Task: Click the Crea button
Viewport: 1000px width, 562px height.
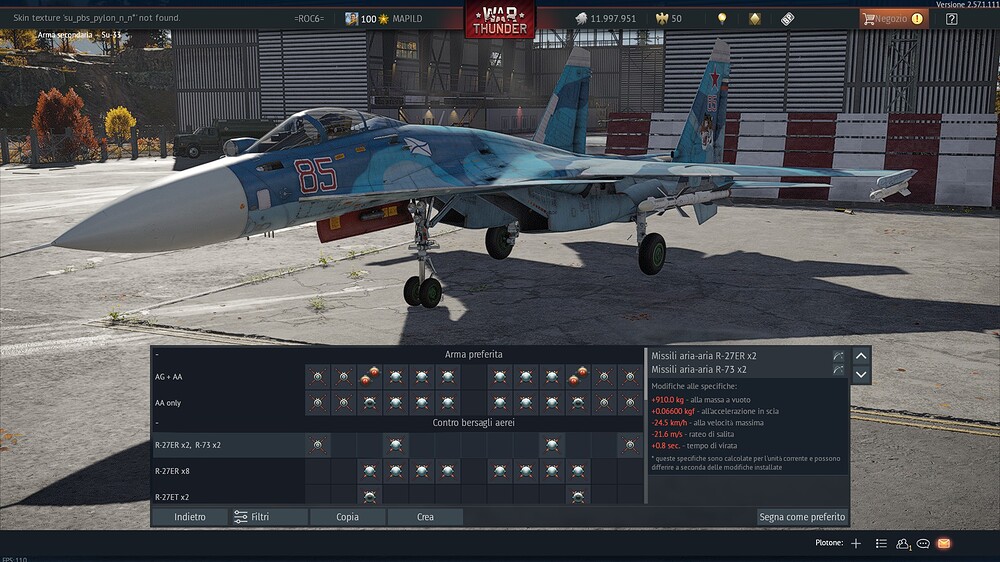Action: coord(425,517)
